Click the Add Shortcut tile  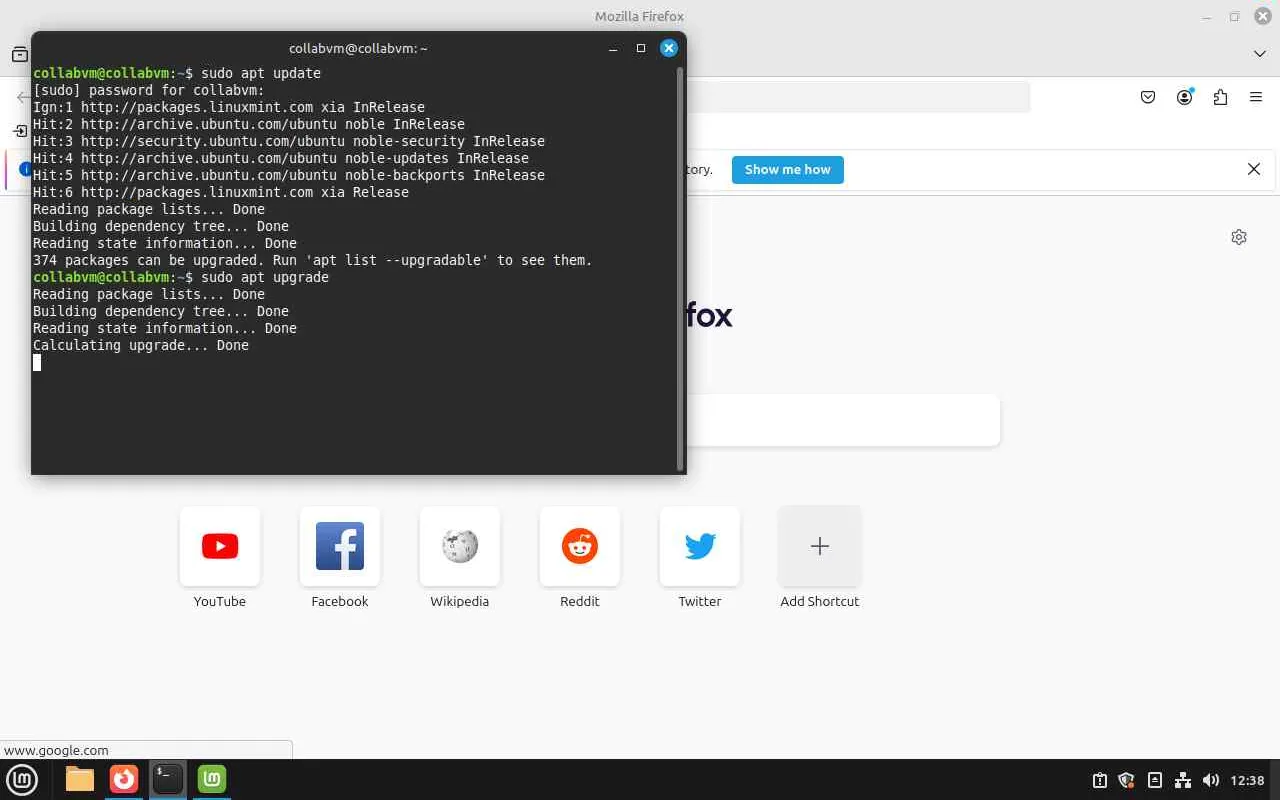[820, 546]
